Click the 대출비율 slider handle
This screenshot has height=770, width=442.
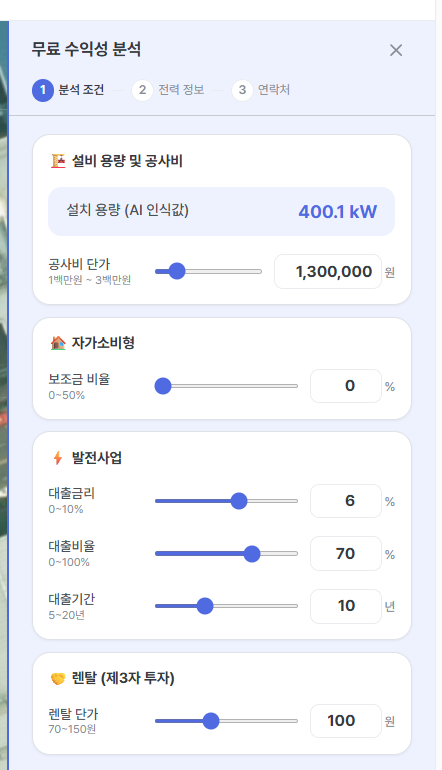[x=252, y=553]
